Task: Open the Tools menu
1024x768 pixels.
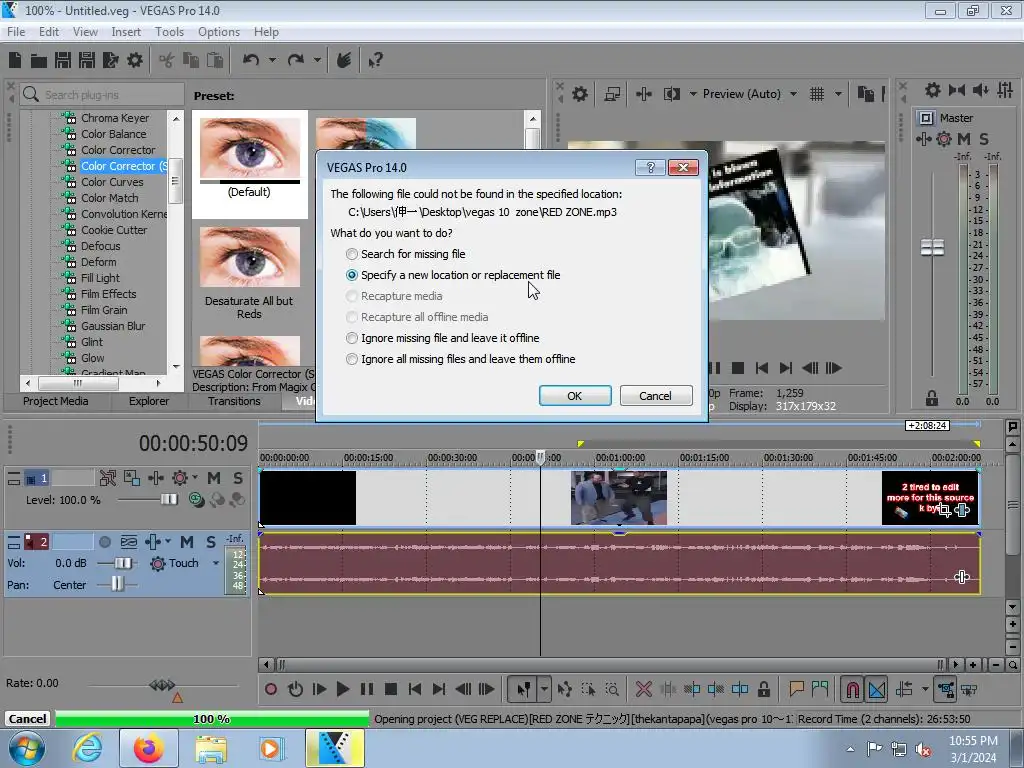Action: coord(169,32)
